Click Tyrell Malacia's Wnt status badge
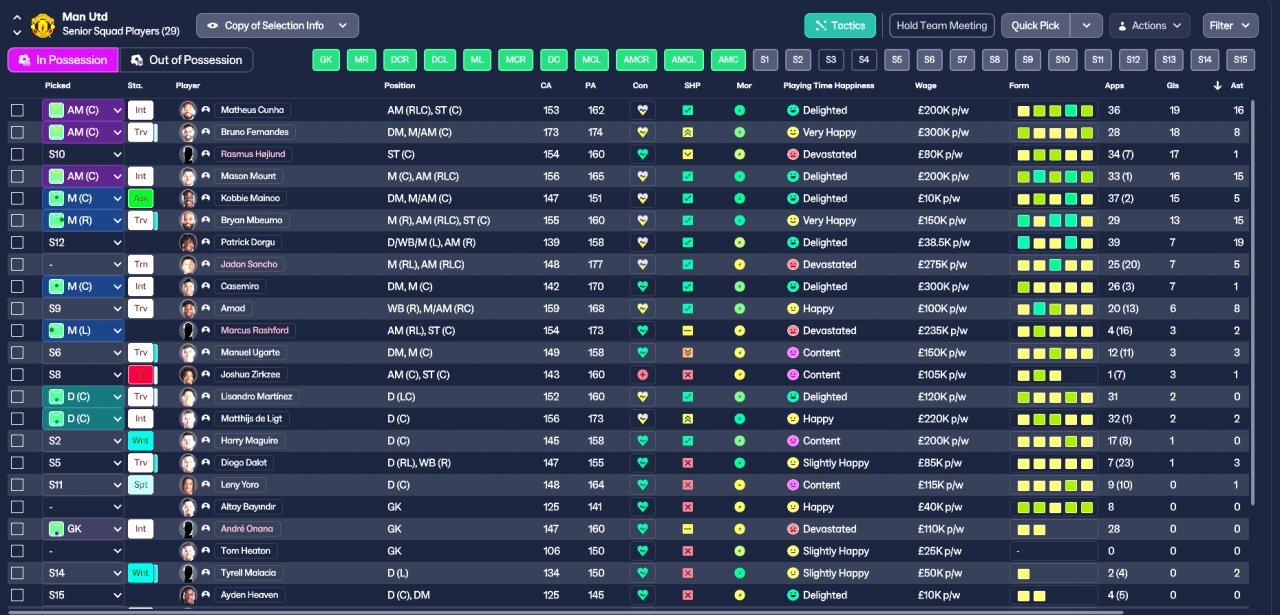 pos(140,572)
